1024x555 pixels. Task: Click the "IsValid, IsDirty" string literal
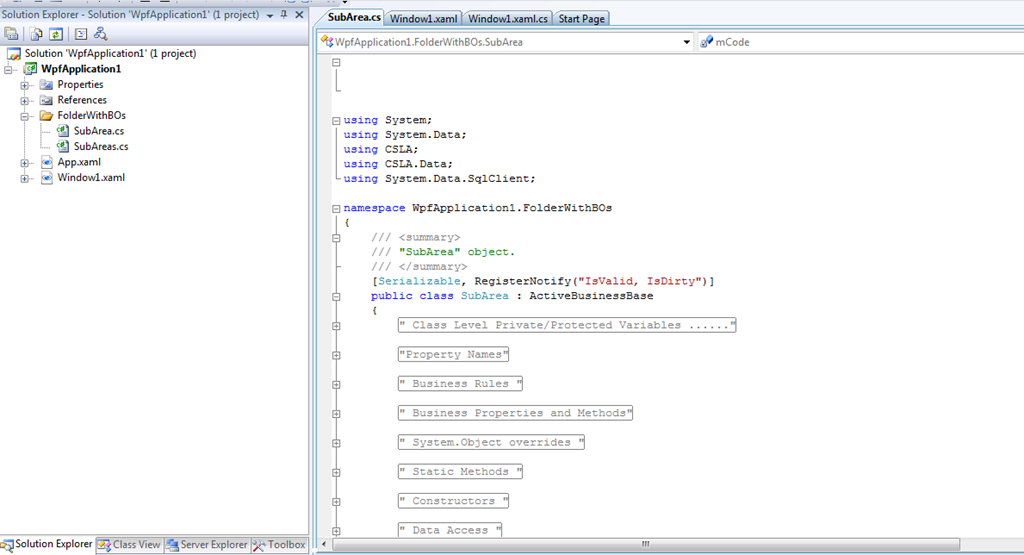point(639,281)
